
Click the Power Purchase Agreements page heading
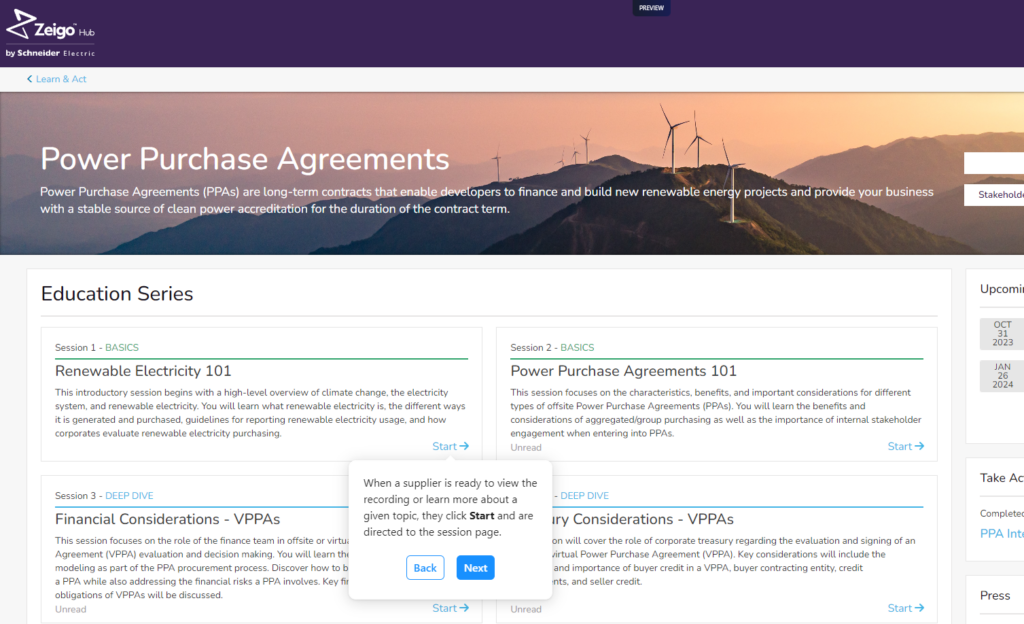pyautogui.click(x=245, y=159)
